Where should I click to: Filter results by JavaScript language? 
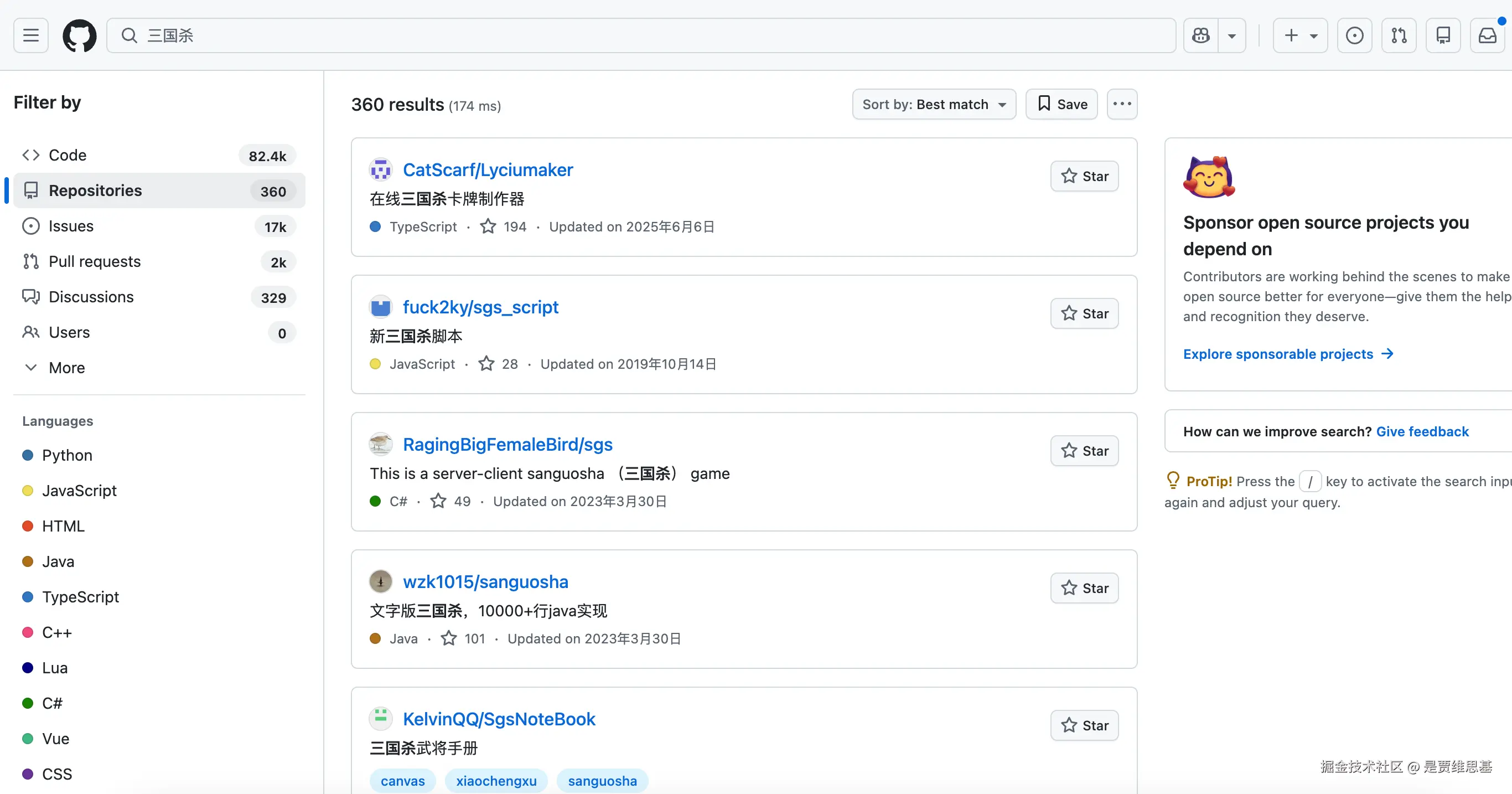[x=69, y=491]
